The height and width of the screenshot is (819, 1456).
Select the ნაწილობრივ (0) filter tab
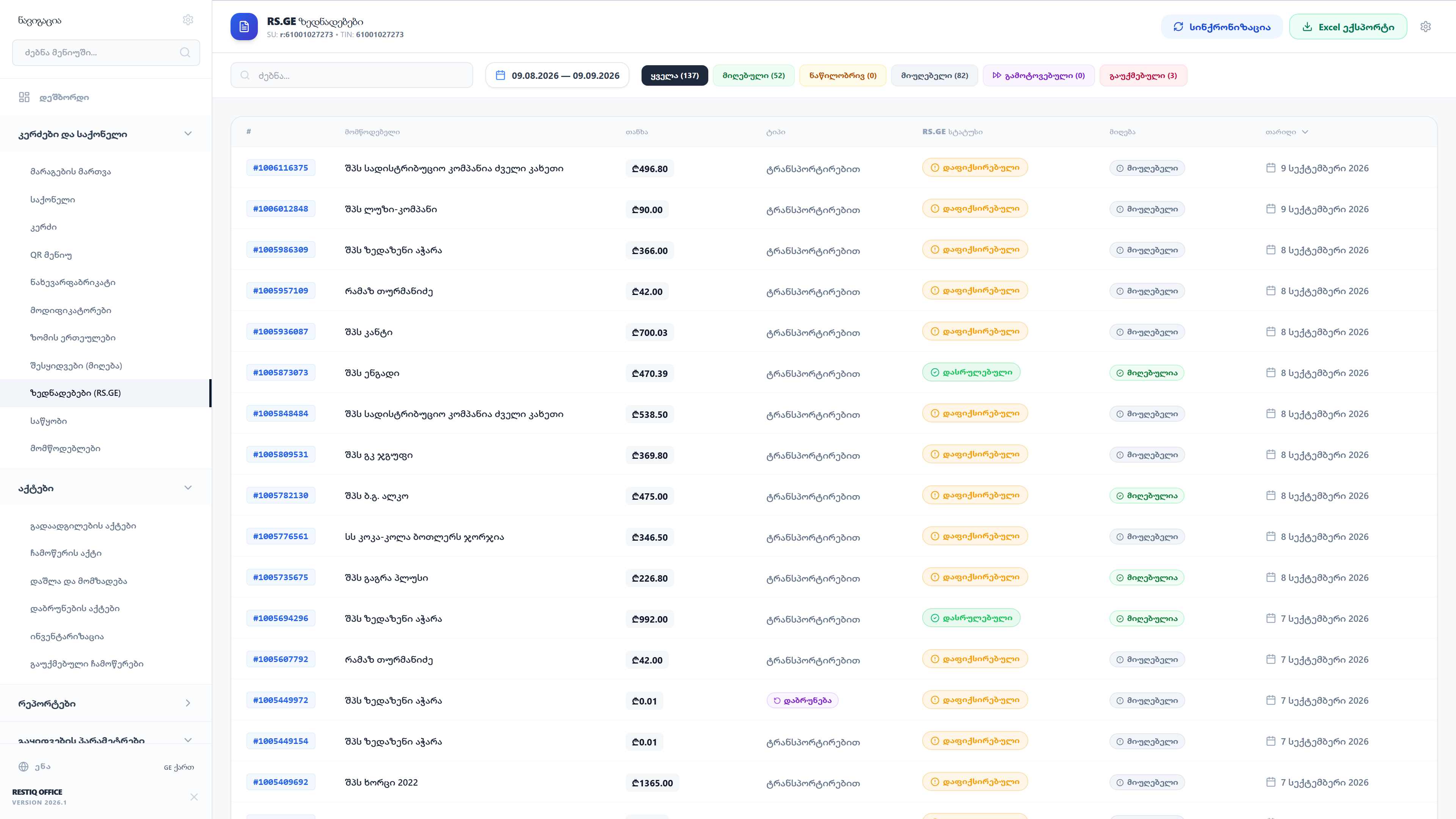(x=843, y=75)
